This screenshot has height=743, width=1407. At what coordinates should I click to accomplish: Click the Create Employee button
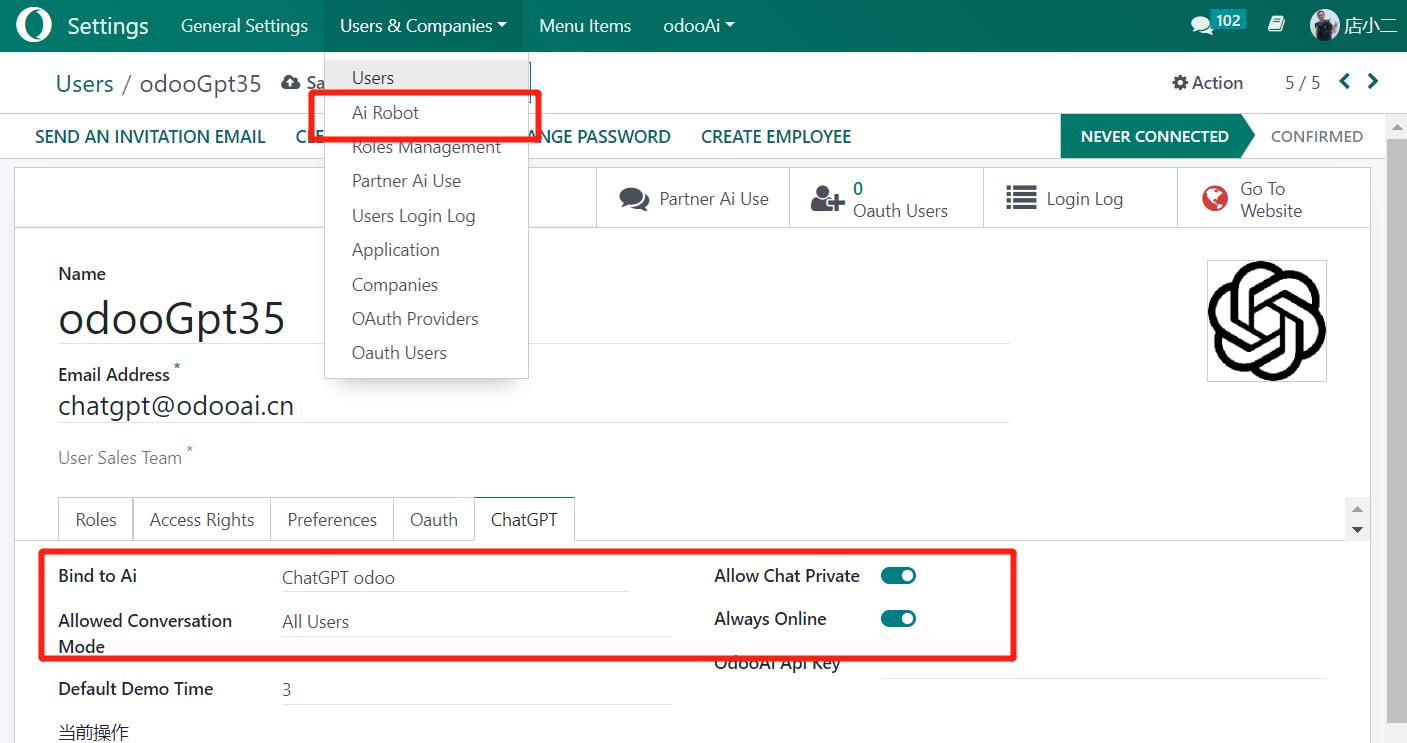(776, 137)
